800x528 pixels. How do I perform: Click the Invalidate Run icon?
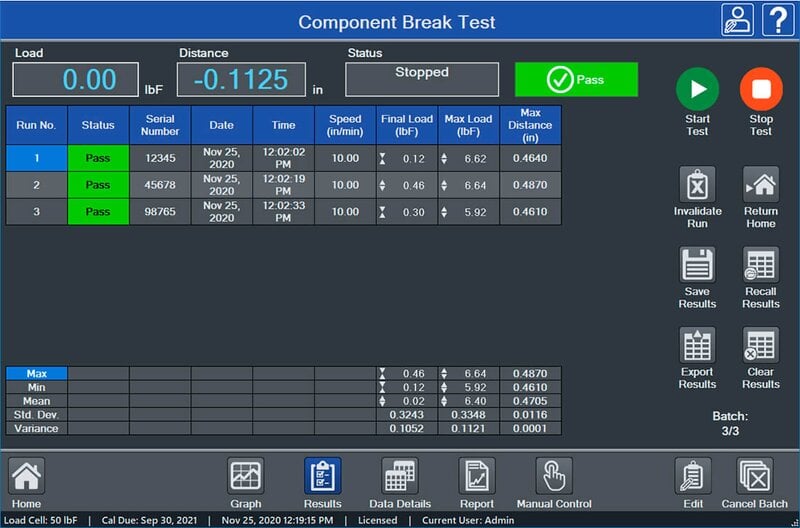pyautogui.click(x=697, y=184)
